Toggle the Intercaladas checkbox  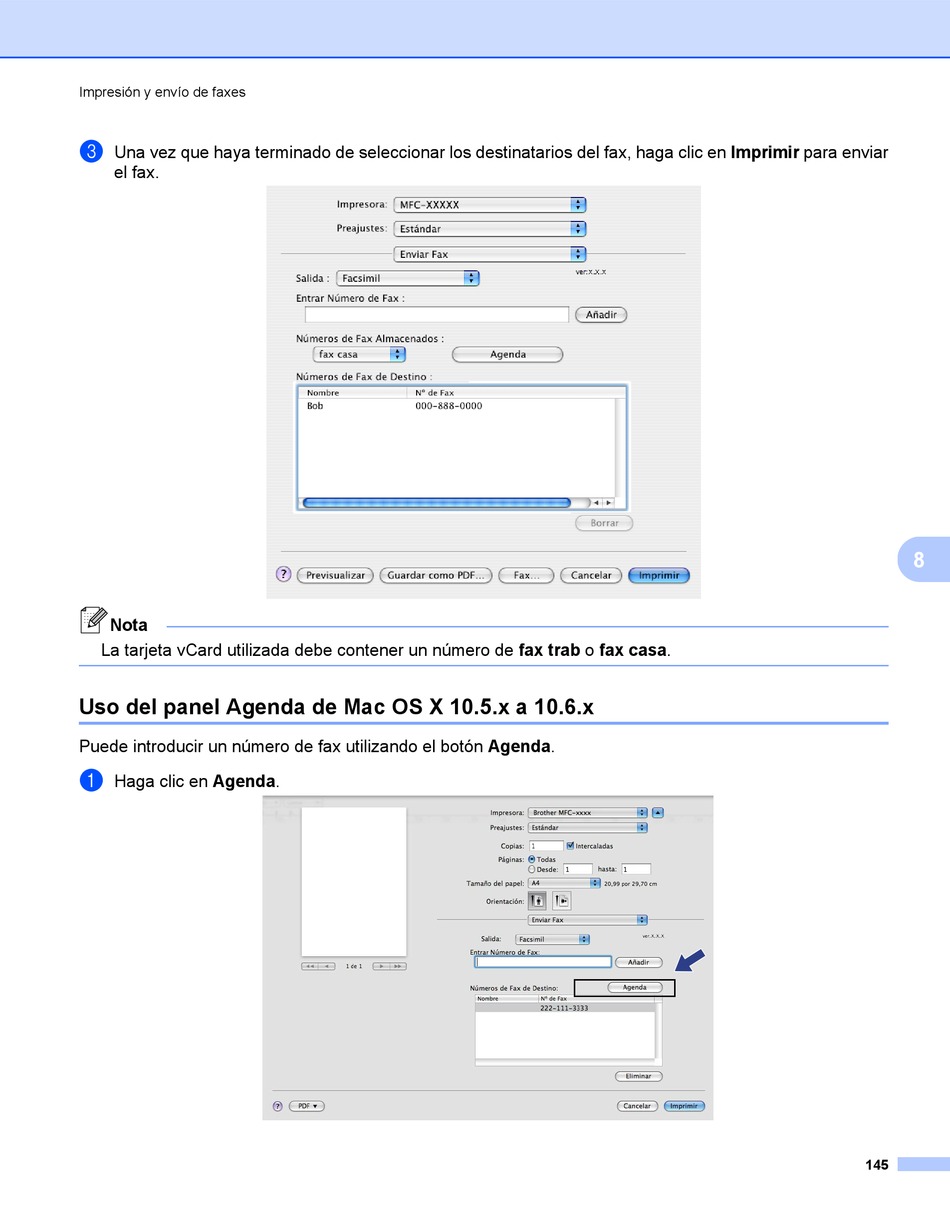pyautogui.click(x=570, y=846)
